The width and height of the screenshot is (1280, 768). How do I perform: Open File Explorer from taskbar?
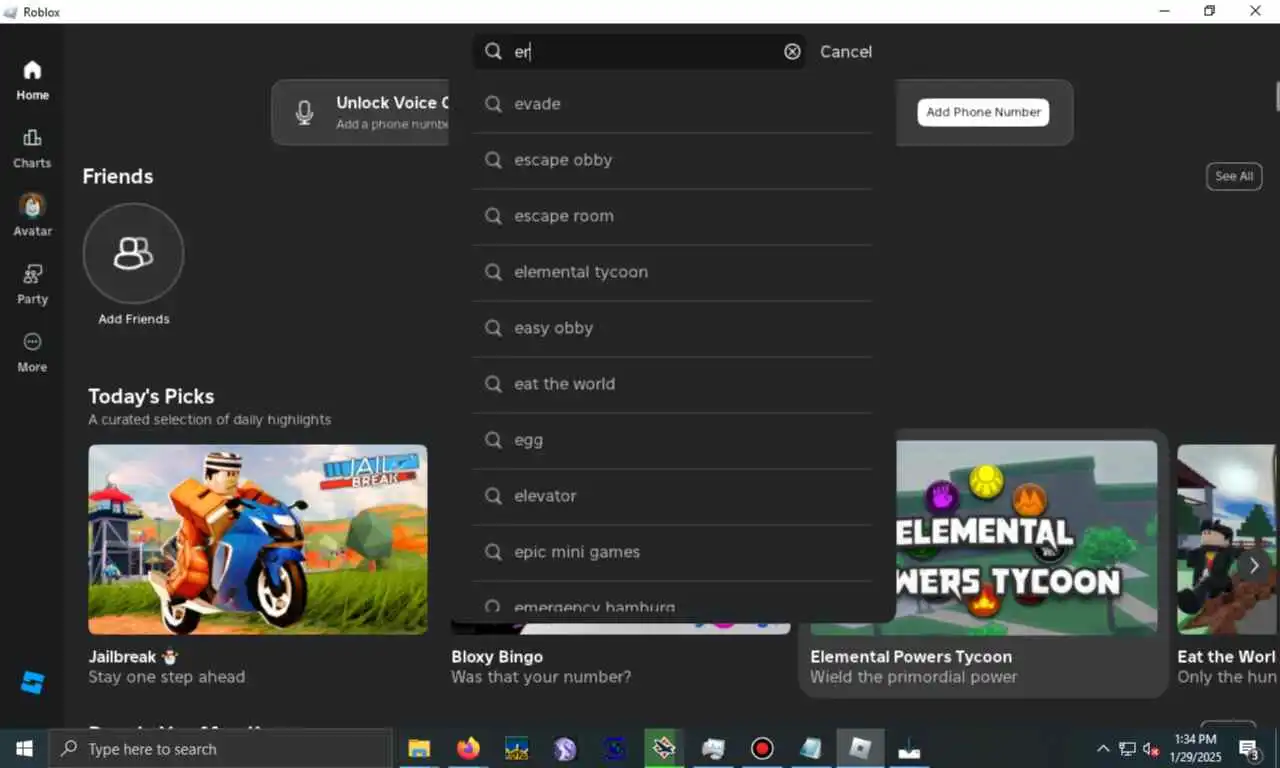coord(419,748)
